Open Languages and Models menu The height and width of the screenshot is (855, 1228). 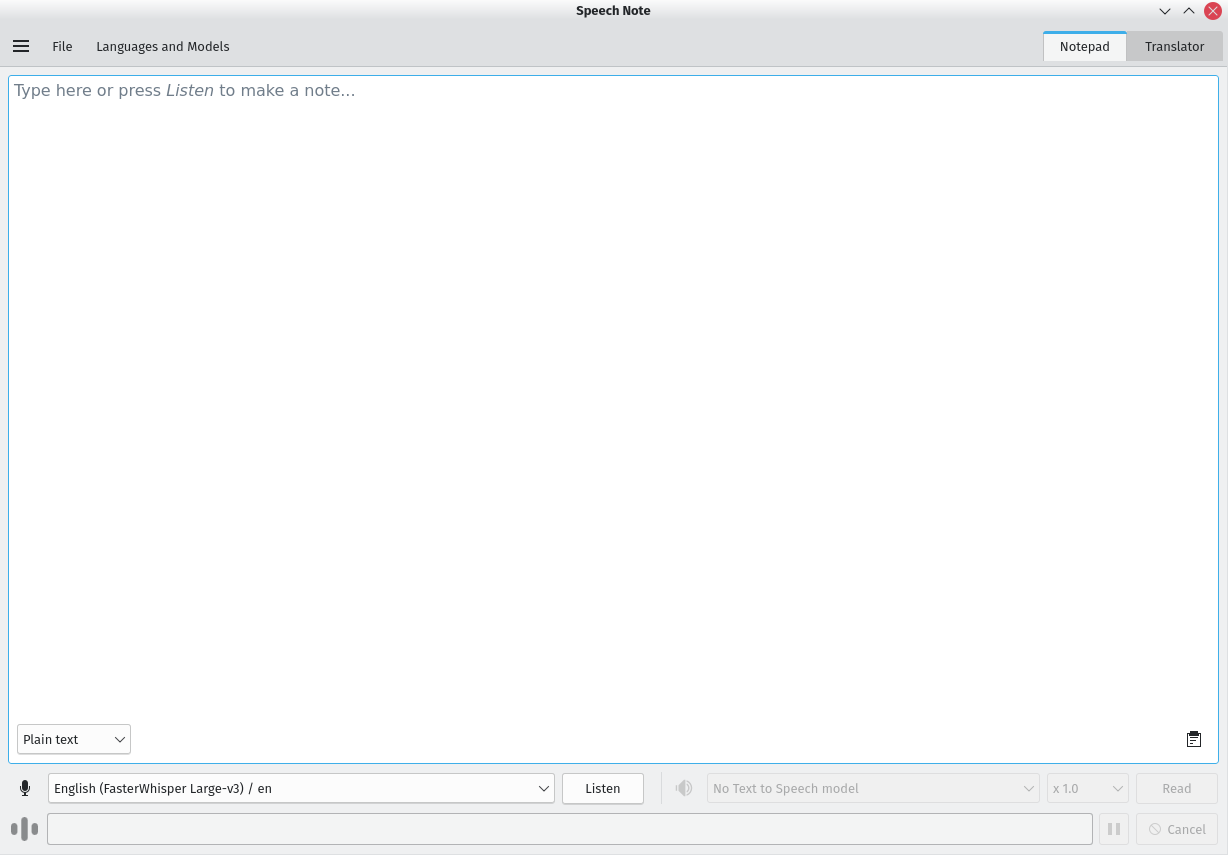pos(163,46)
